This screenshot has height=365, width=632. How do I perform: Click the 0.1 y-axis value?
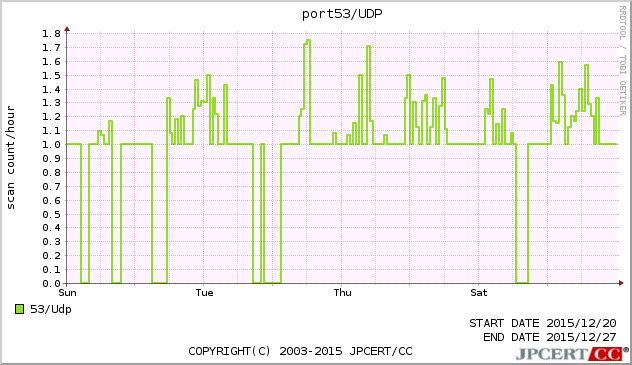tap(51, 270)
